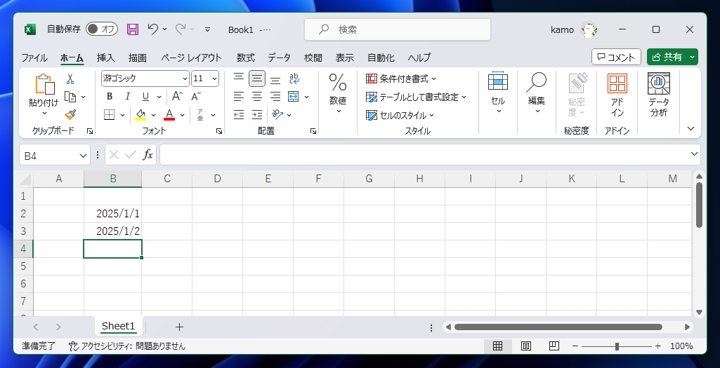Image resolution: width=720 pixels, height=368 pixels.
Task: Click the Insert Function fx icon
Action: pyautogui.click(x=147, y=155)
